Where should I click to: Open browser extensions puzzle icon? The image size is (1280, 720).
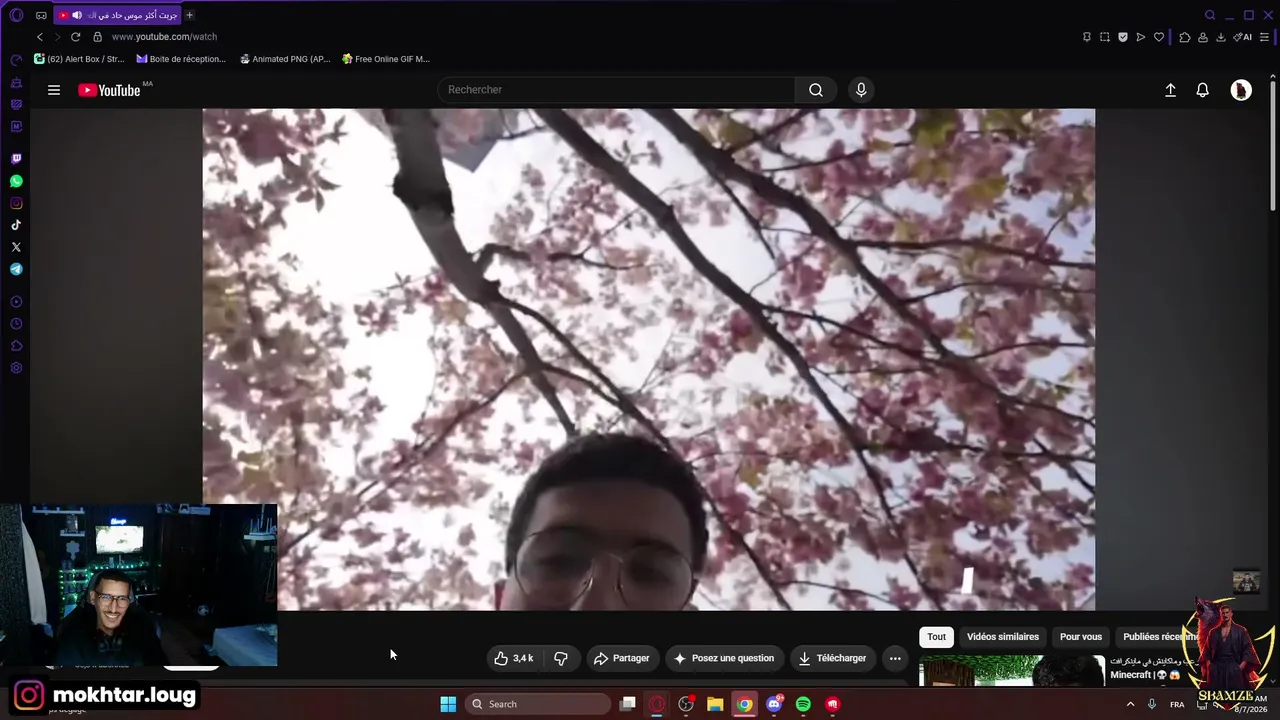click(1185, 37)
